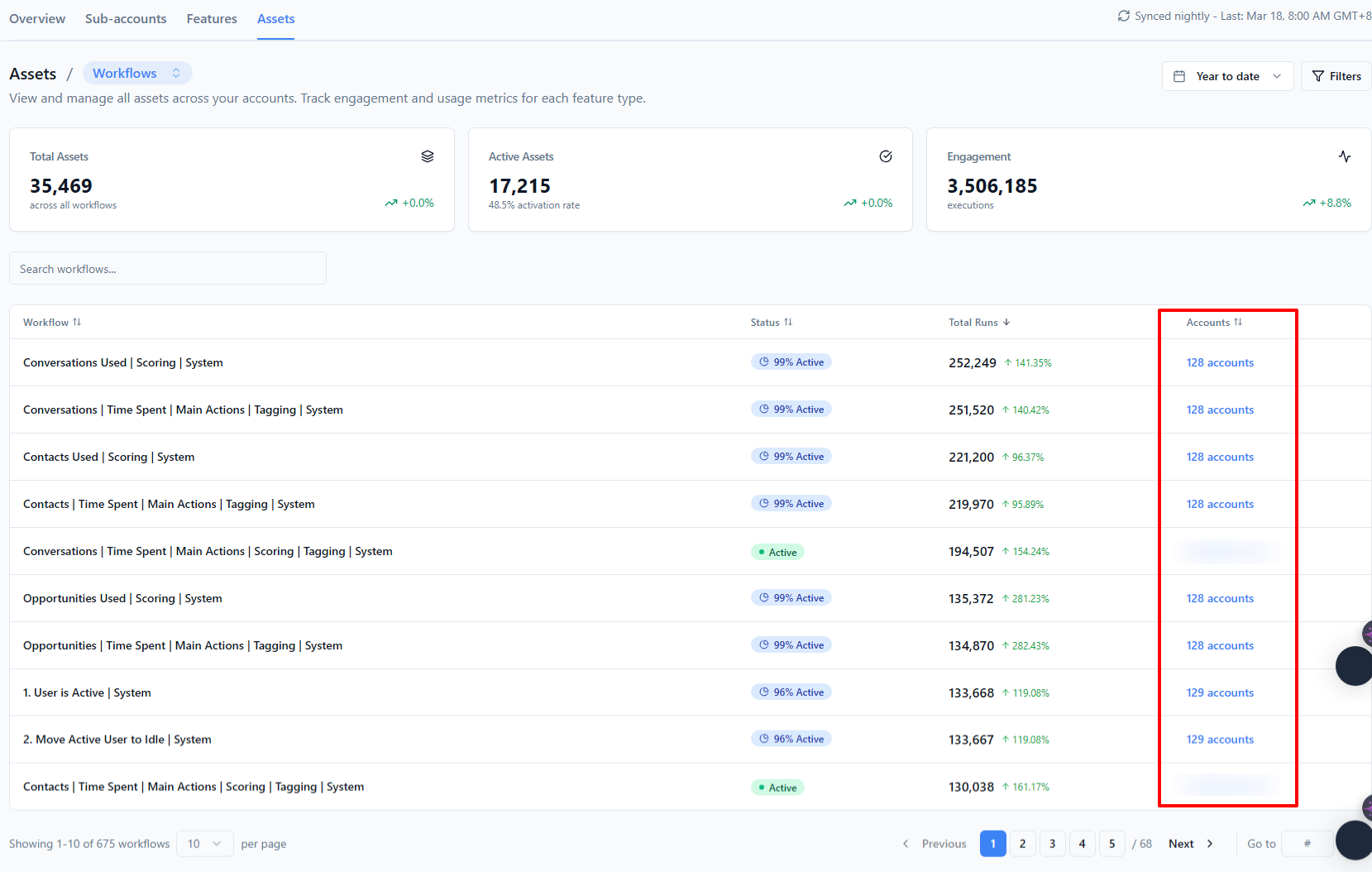Open the 10 per page dropdown
The width and height of the screenshot is (1372, 872).
click(204, 844)
